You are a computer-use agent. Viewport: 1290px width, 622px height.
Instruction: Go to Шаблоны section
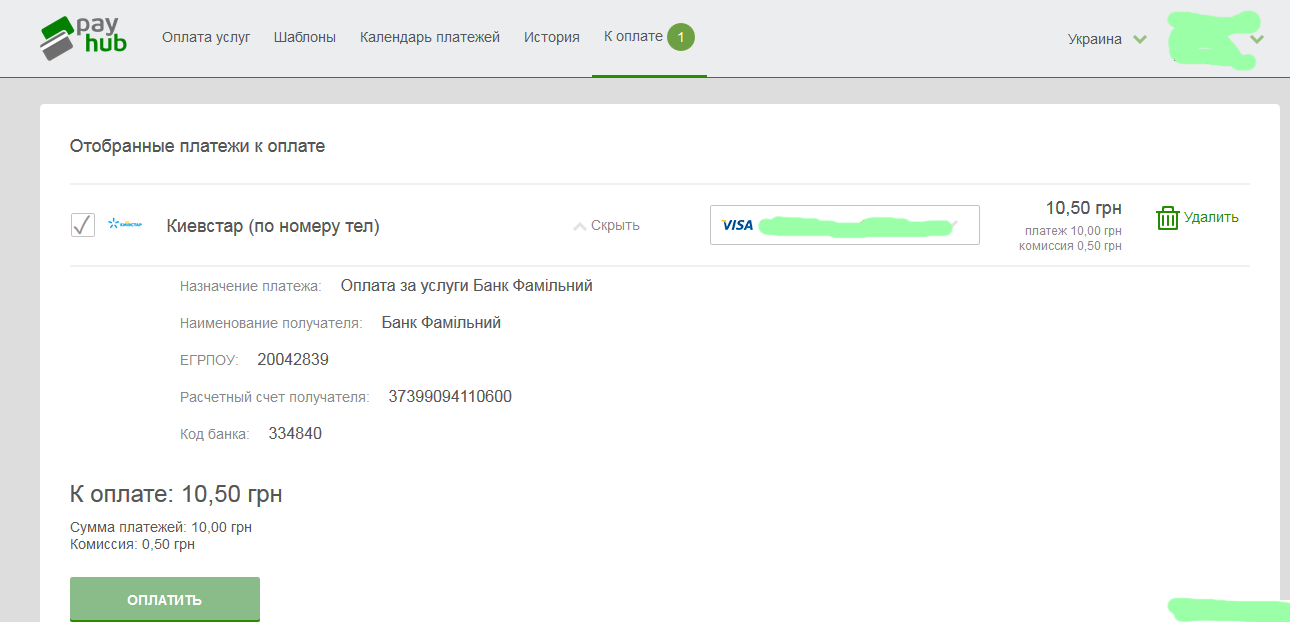(x=305, y=37)
